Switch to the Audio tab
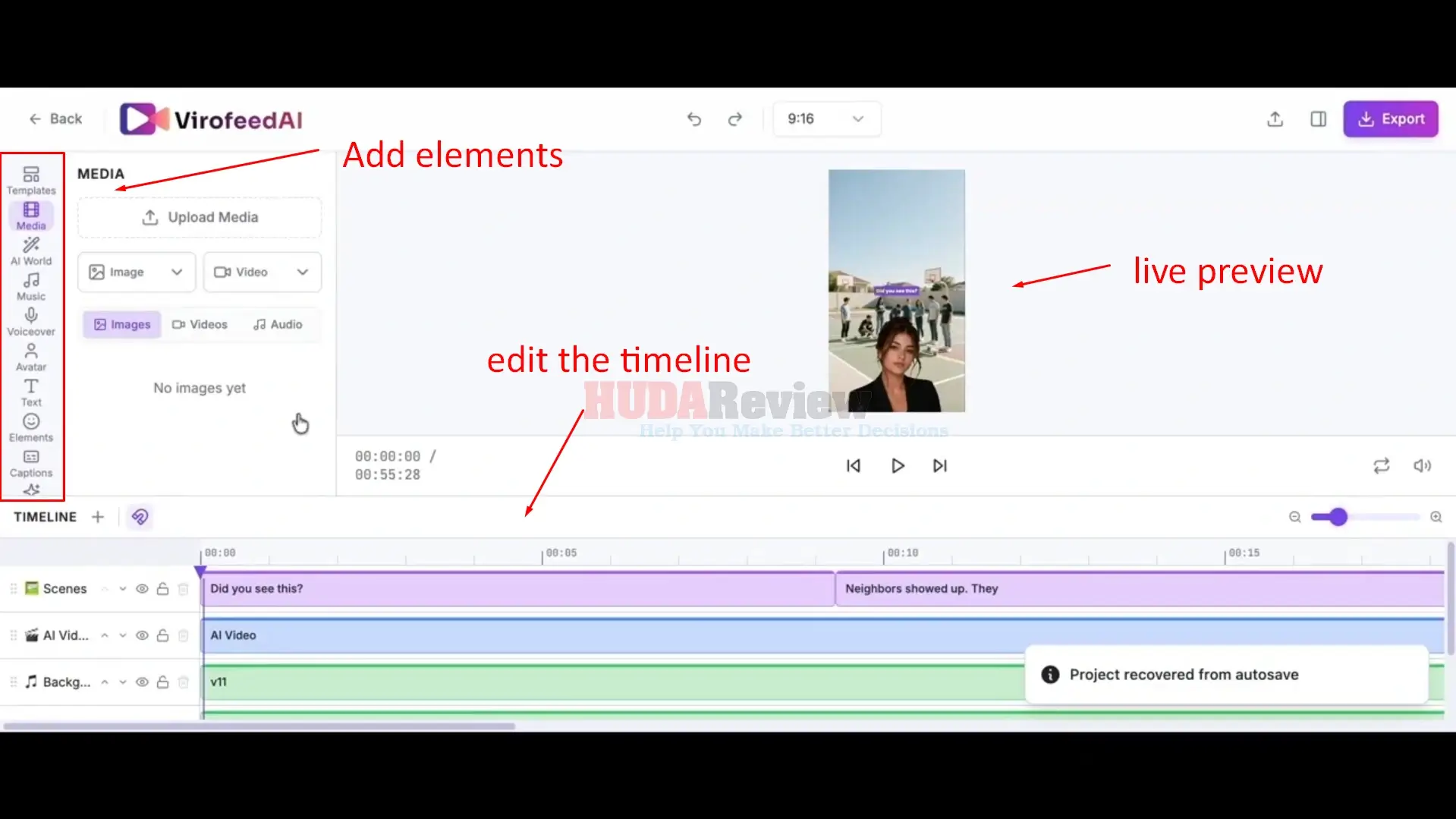The height and width of the screenshot is (819, 1456). (x=278, y=324)
